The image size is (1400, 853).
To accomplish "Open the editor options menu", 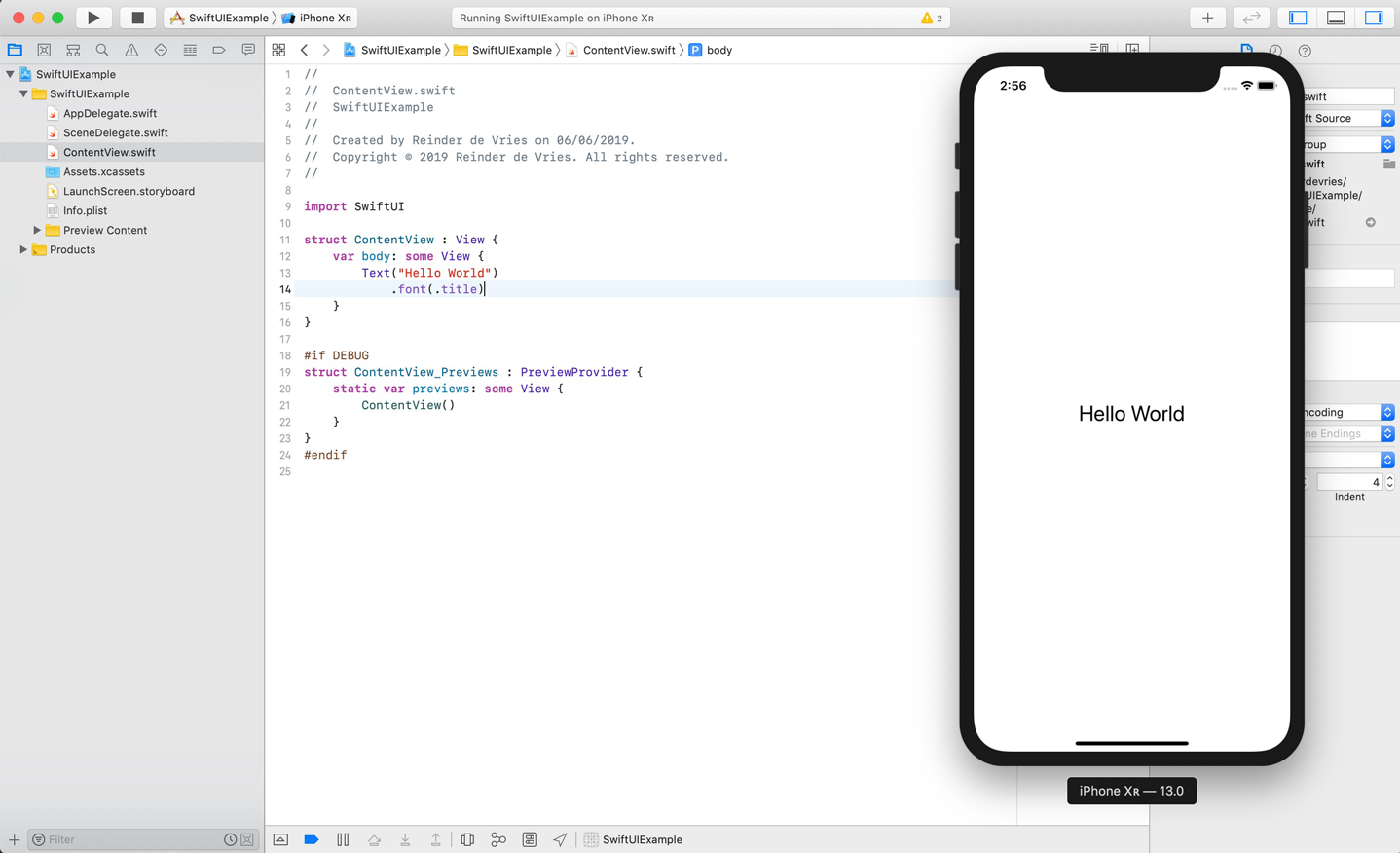I will pos(1099,48).
